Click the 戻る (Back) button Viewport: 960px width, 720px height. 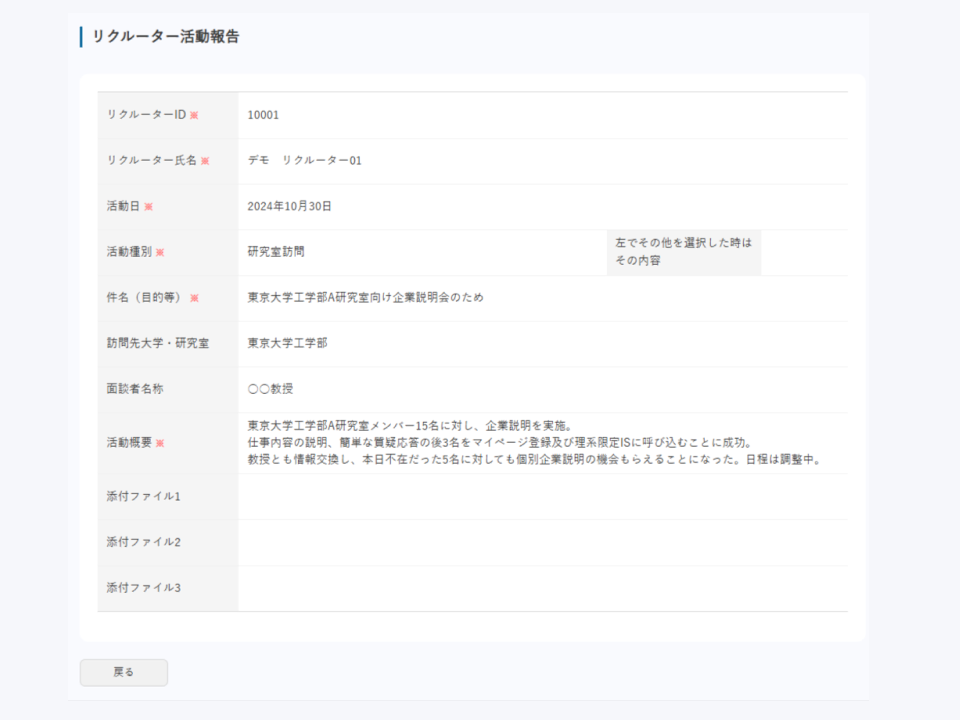click(x=123, y=672)
